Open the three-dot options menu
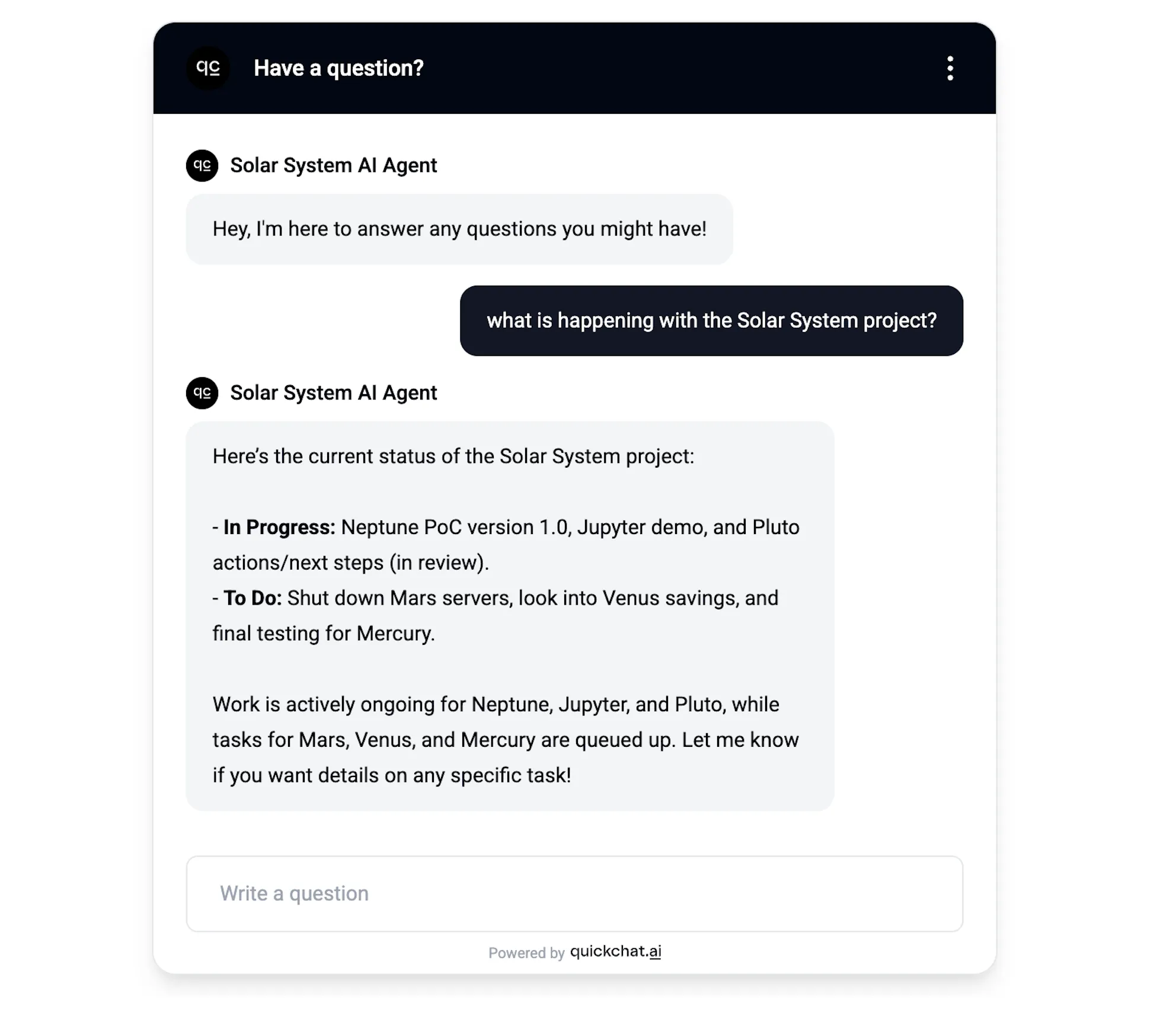1176x1010 pixels. pos(950,68)
